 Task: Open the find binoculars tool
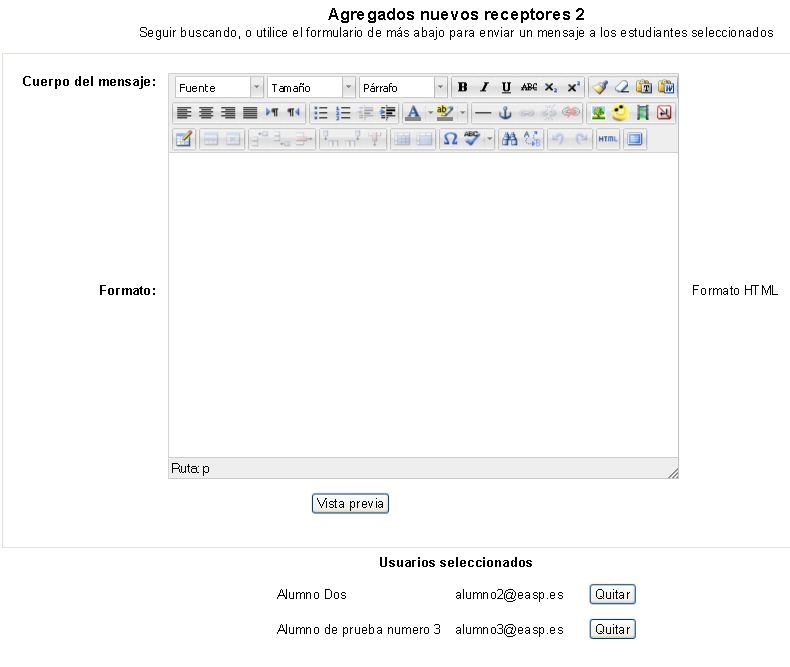(510, 139)
